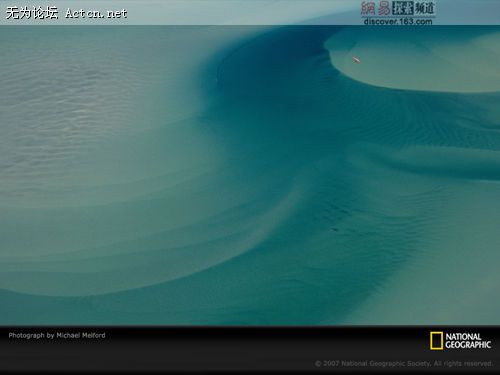Viewport: 500px width, 375px height.
Task: Click the pale turquoise shallows at bottom right
Action: click(x=450, y=283)
